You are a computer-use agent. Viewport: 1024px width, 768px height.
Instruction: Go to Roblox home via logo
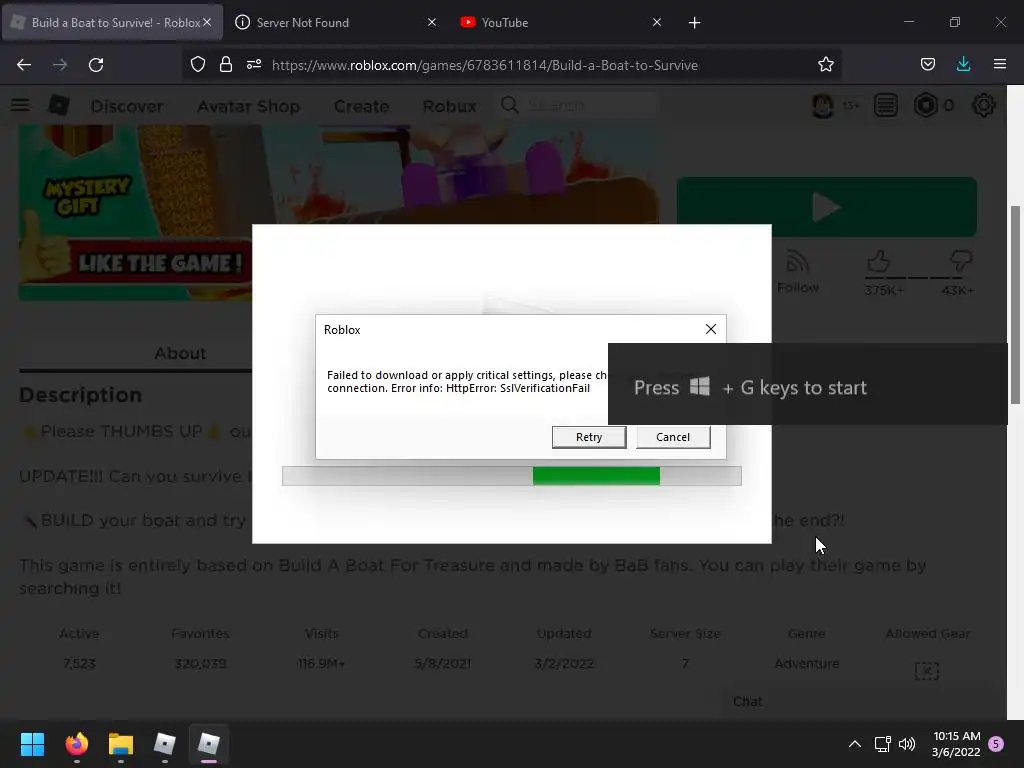[x=59, y=105]
